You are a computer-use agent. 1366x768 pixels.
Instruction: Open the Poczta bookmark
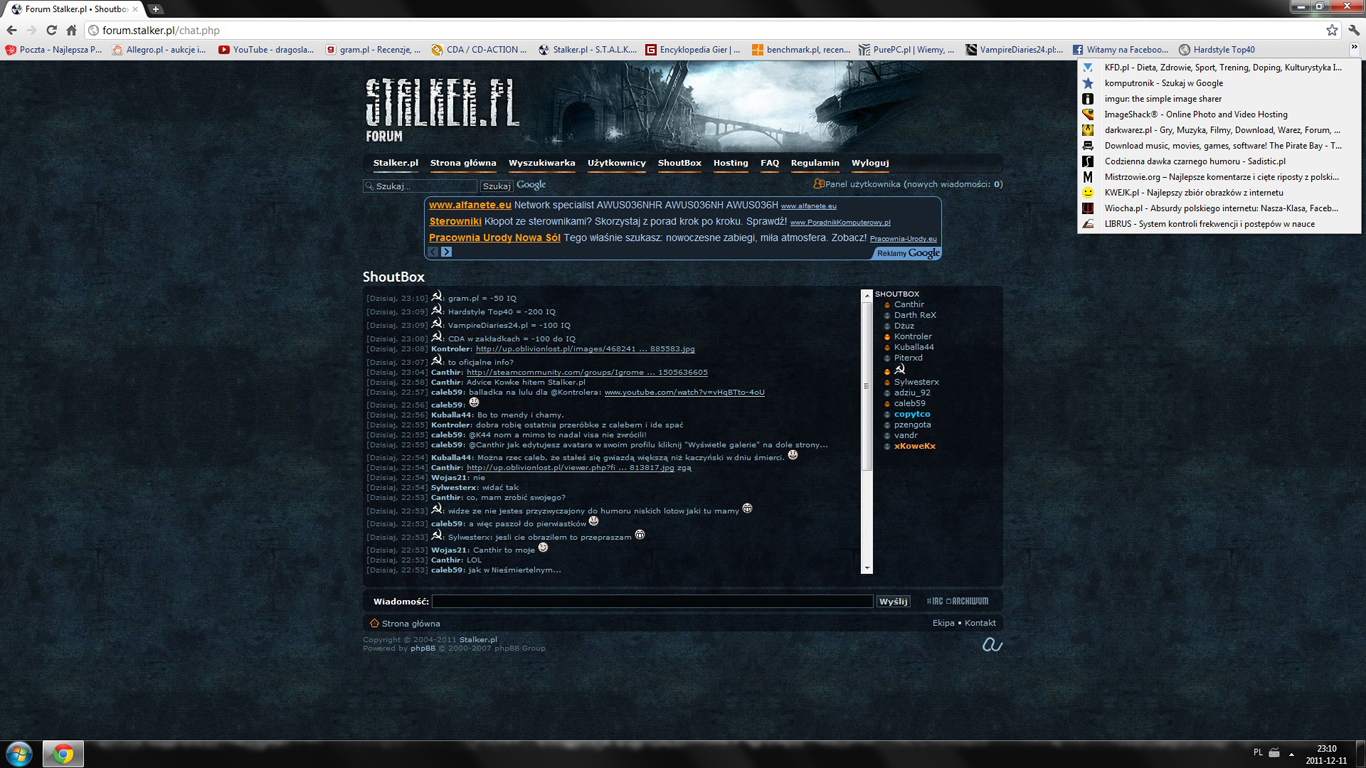(54, 49)
